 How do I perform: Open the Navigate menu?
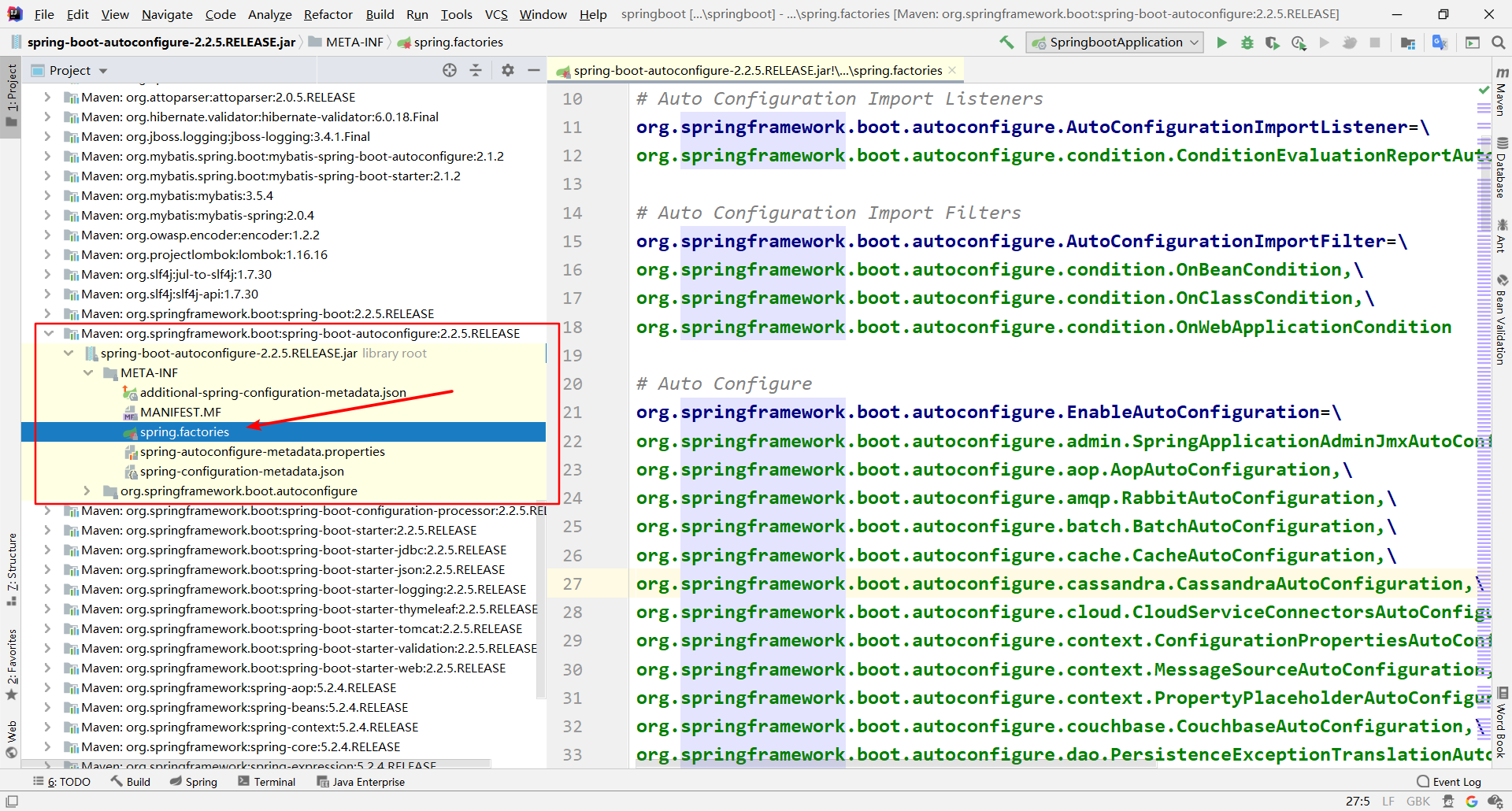[x=167, y=14]
